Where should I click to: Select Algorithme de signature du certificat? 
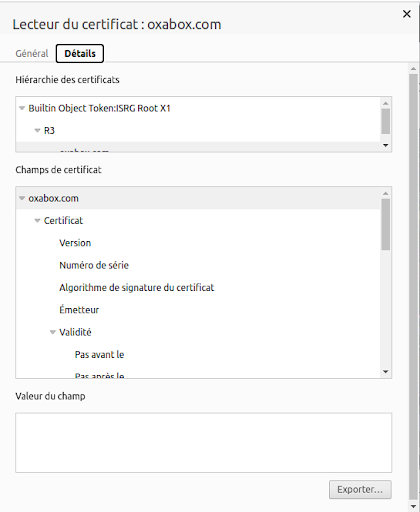click(x=137, y=288)
